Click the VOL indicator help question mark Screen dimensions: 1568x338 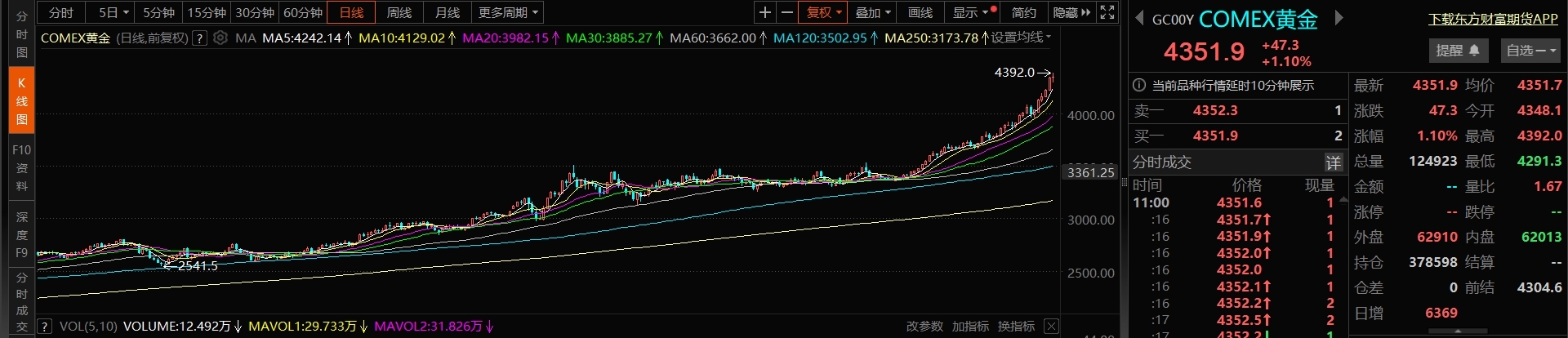click(x=45, y=327)
